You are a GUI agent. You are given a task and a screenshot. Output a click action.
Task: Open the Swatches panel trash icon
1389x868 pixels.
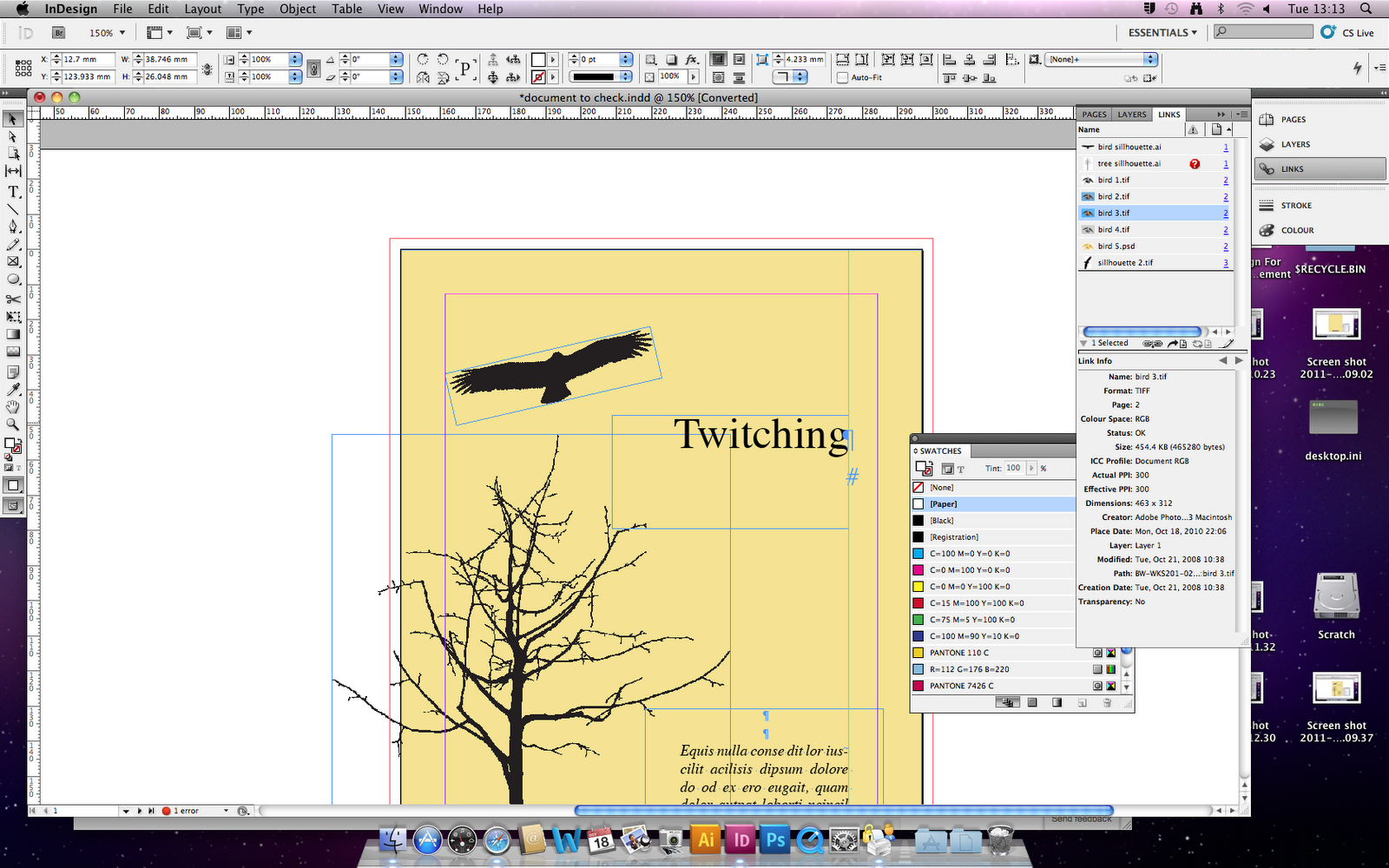click(x=1108, y=702)
